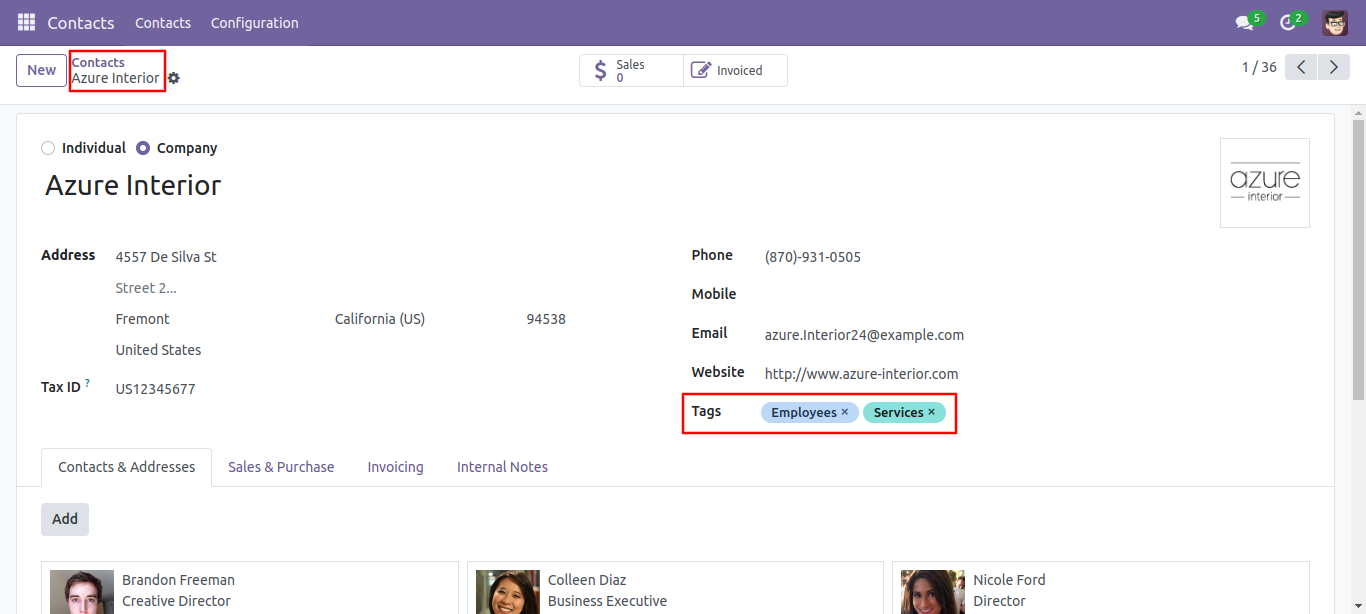
Task: Edit the ZIP field 94538
Action: (546, 319)
